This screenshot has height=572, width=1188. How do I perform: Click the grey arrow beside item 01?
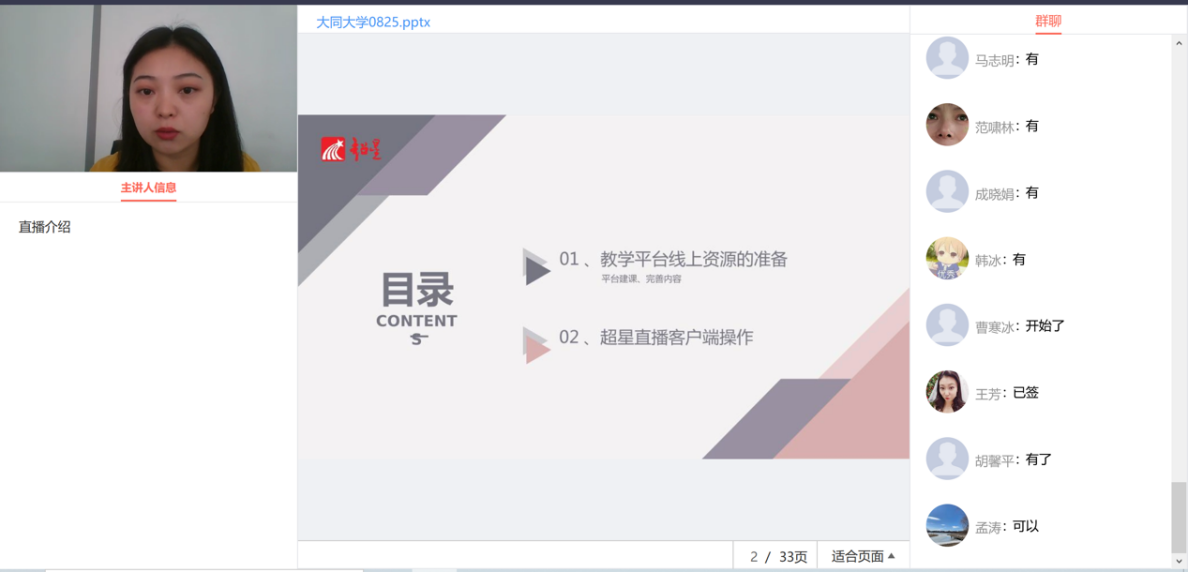(537, 268)
